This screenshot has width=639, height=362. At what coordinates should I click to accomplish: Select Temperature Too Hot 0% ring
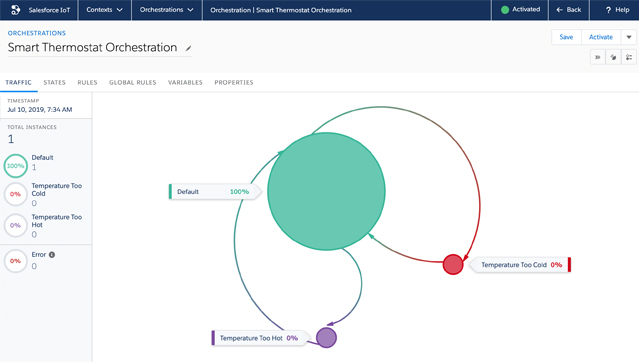pyautogui.click(x=15, y=225)
